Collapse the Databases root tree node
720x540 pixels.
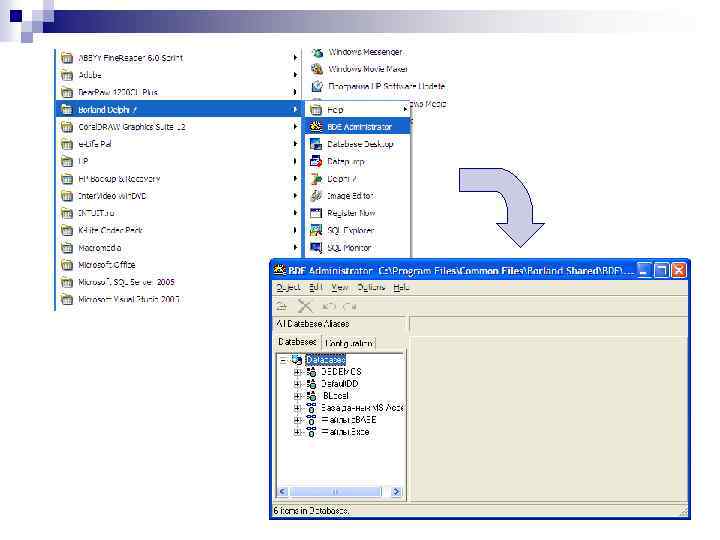(283, 360)
